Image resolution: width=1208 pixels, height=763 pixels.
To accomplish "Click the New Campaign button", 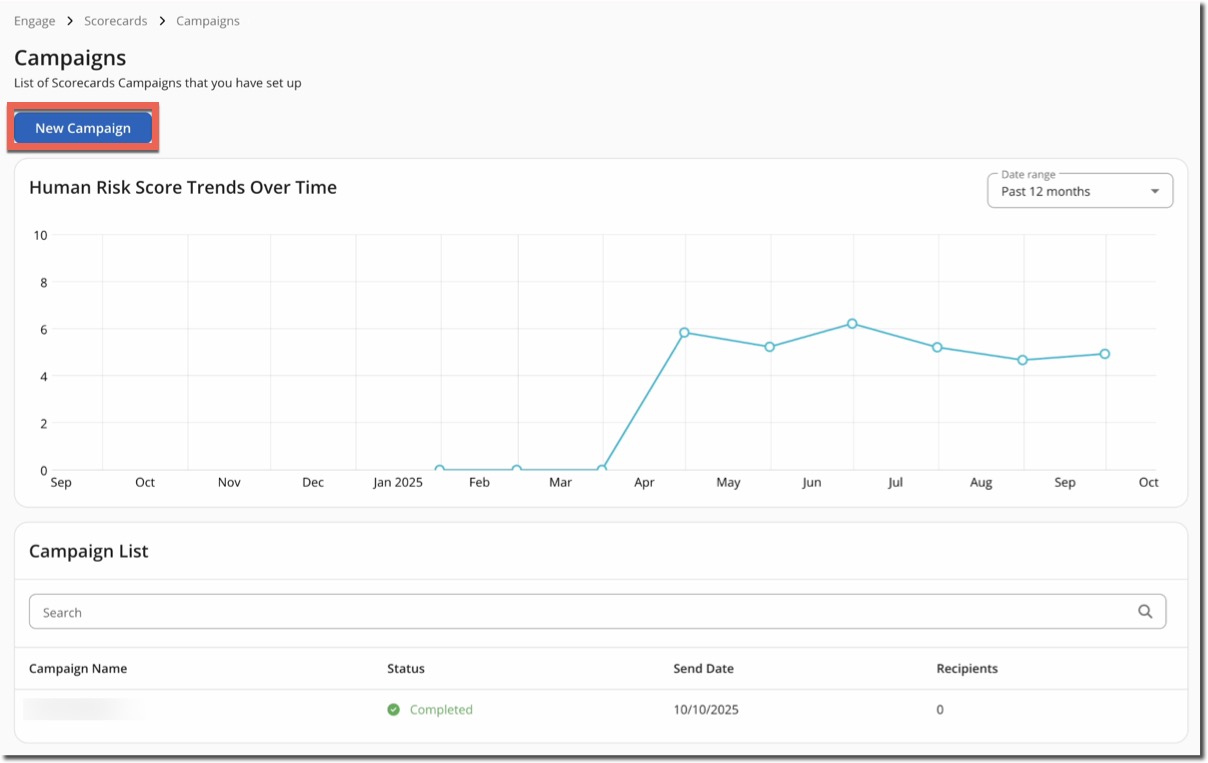I will (x=83, y=127).
